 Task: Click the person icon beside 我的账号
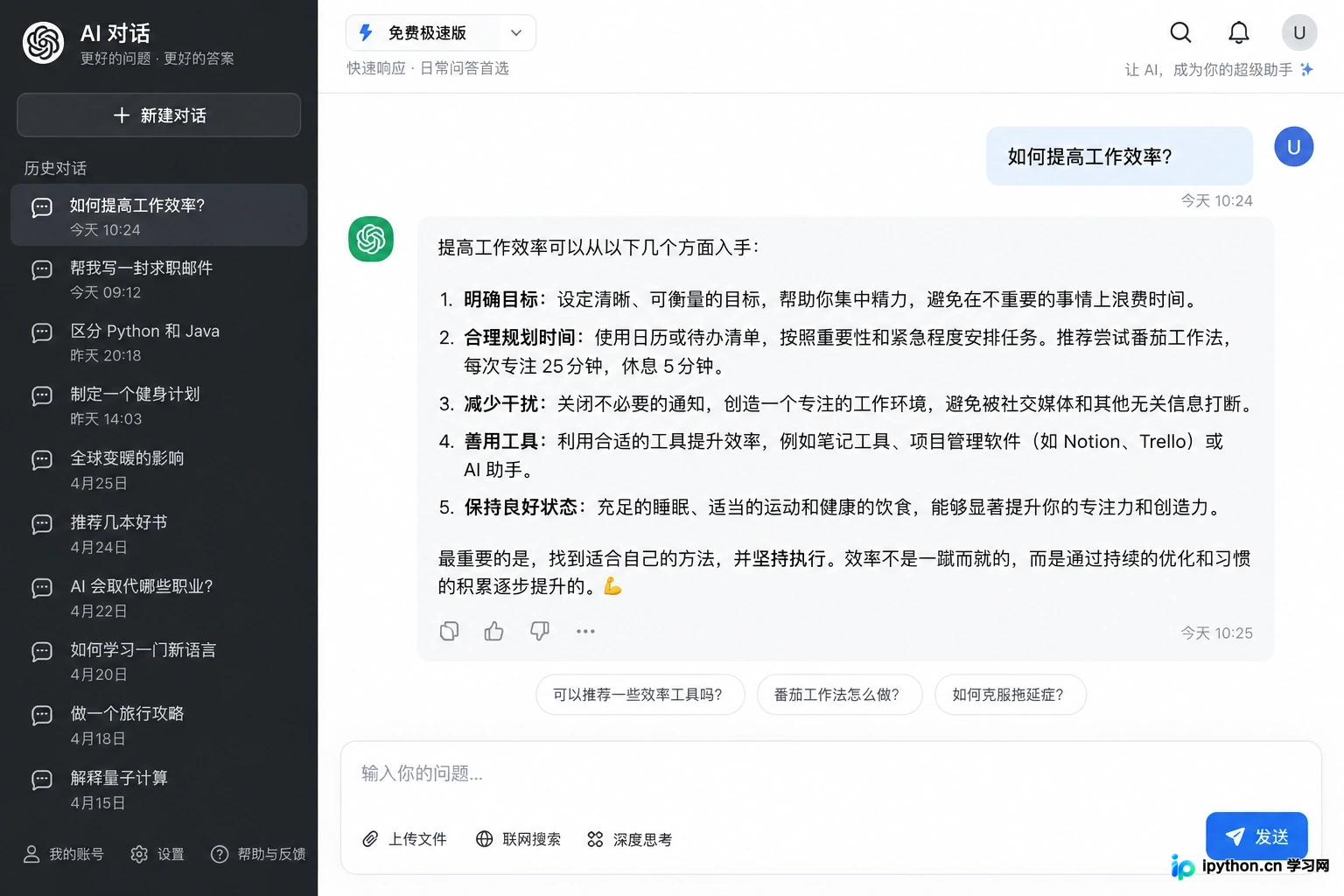(31, 854)
